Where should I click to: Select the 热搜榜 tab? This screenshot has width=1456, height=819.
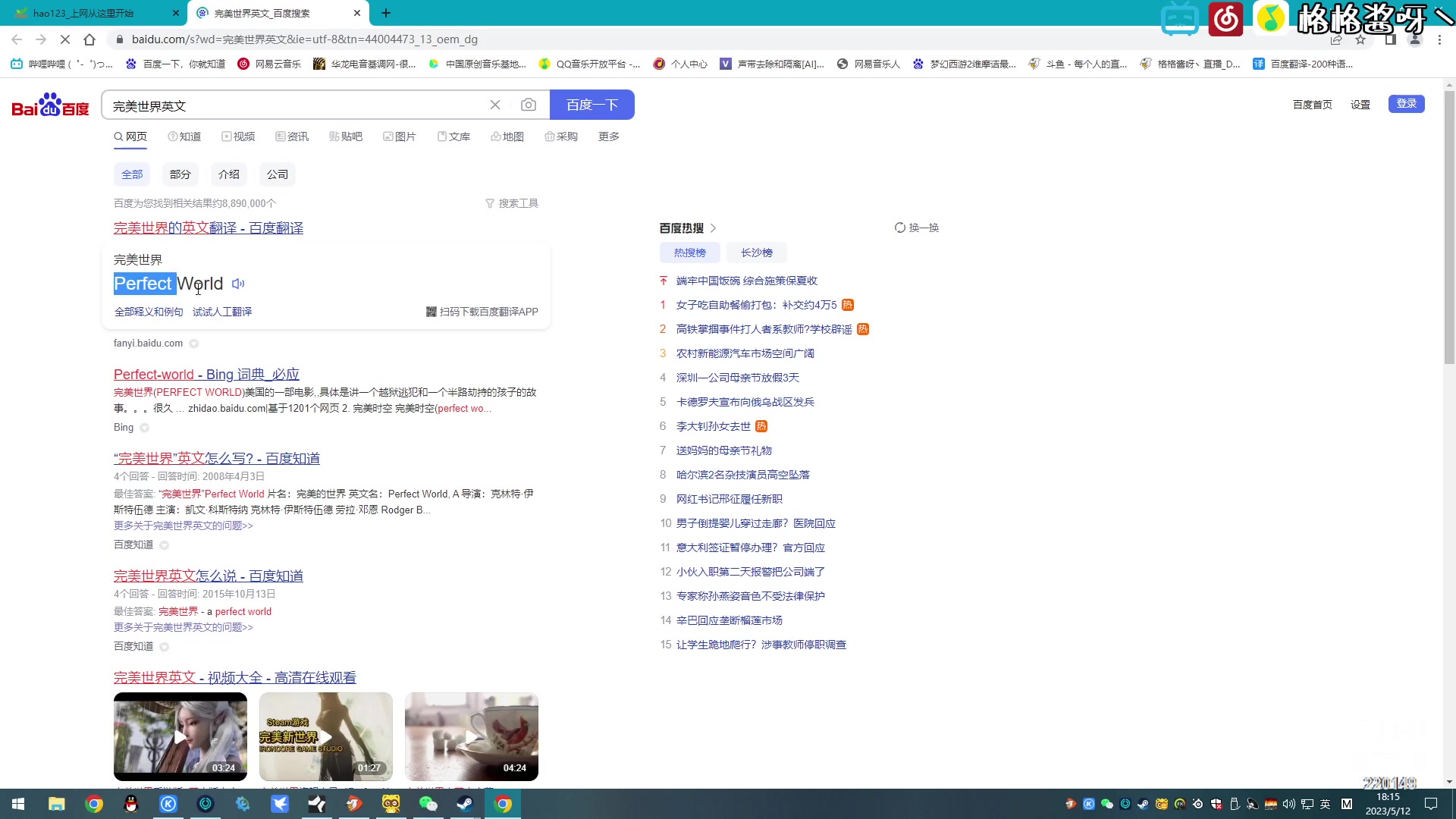click(x=690, y=253)
